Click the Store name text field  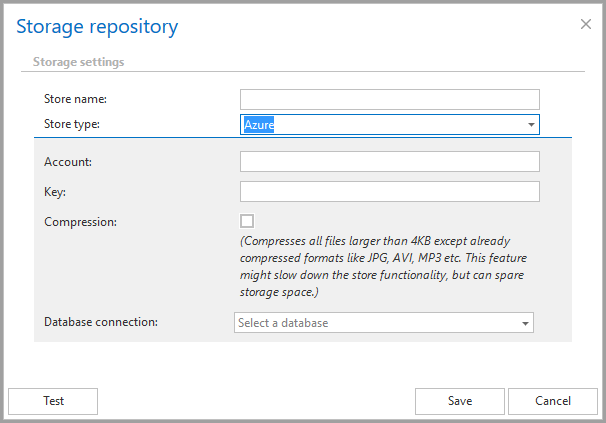pyautogui.click(x=389, y=99)
